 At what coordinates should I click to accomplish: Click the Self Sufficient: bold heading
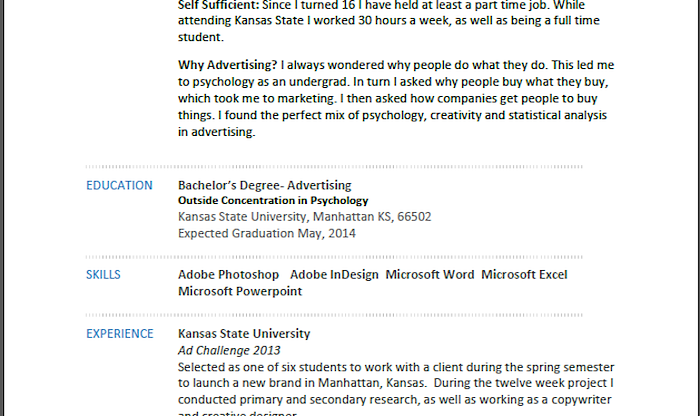coord(218,5)
